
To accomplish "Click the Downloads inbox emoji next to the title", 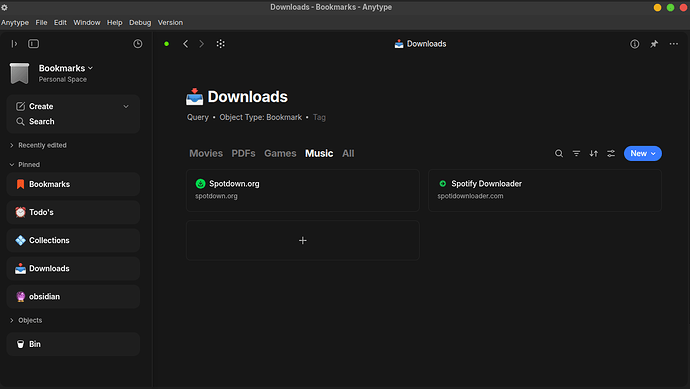I will (195, 97).
